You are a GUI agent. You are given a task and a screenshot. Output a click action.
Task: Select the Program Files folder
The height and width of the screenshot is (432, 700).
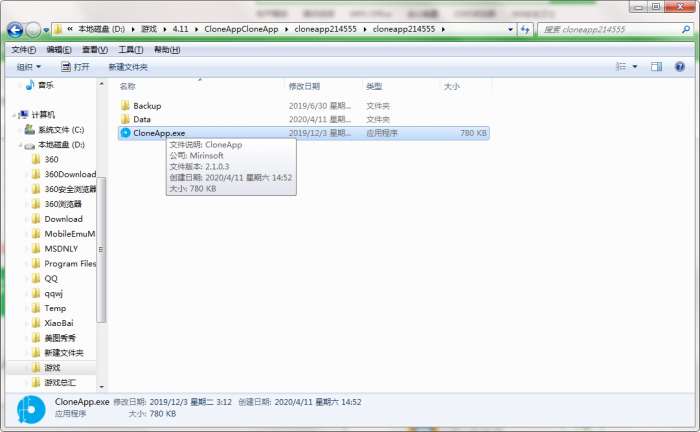coord(70,264)
